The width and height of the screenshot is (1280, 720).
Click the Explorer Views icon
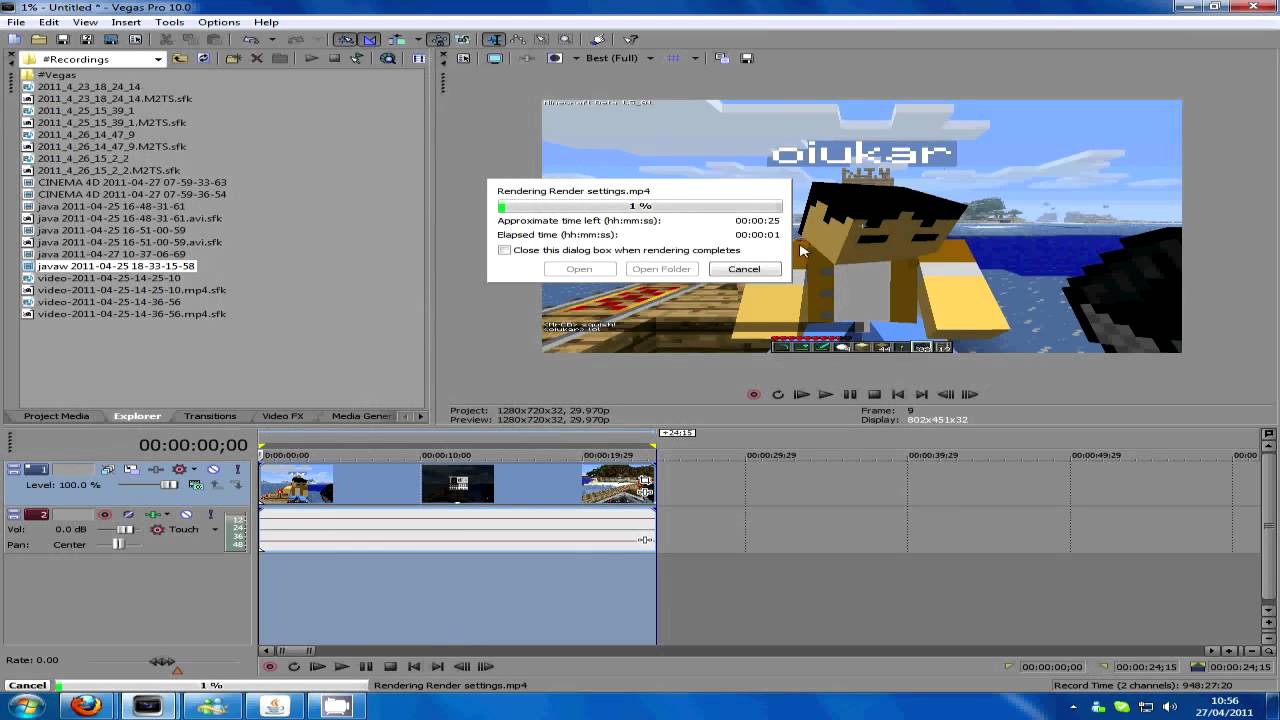tap(418, 58)
